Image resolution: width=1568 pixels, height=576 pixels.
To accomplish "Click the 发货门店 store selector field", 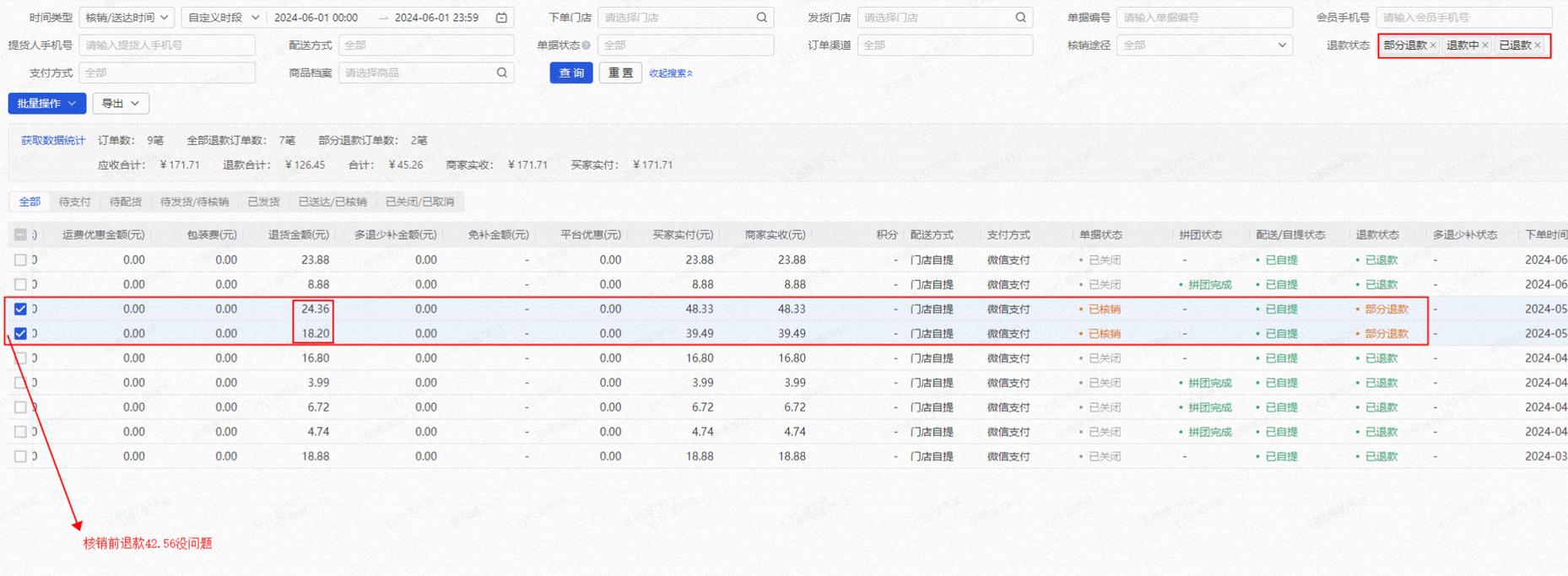I will (945, 18).
